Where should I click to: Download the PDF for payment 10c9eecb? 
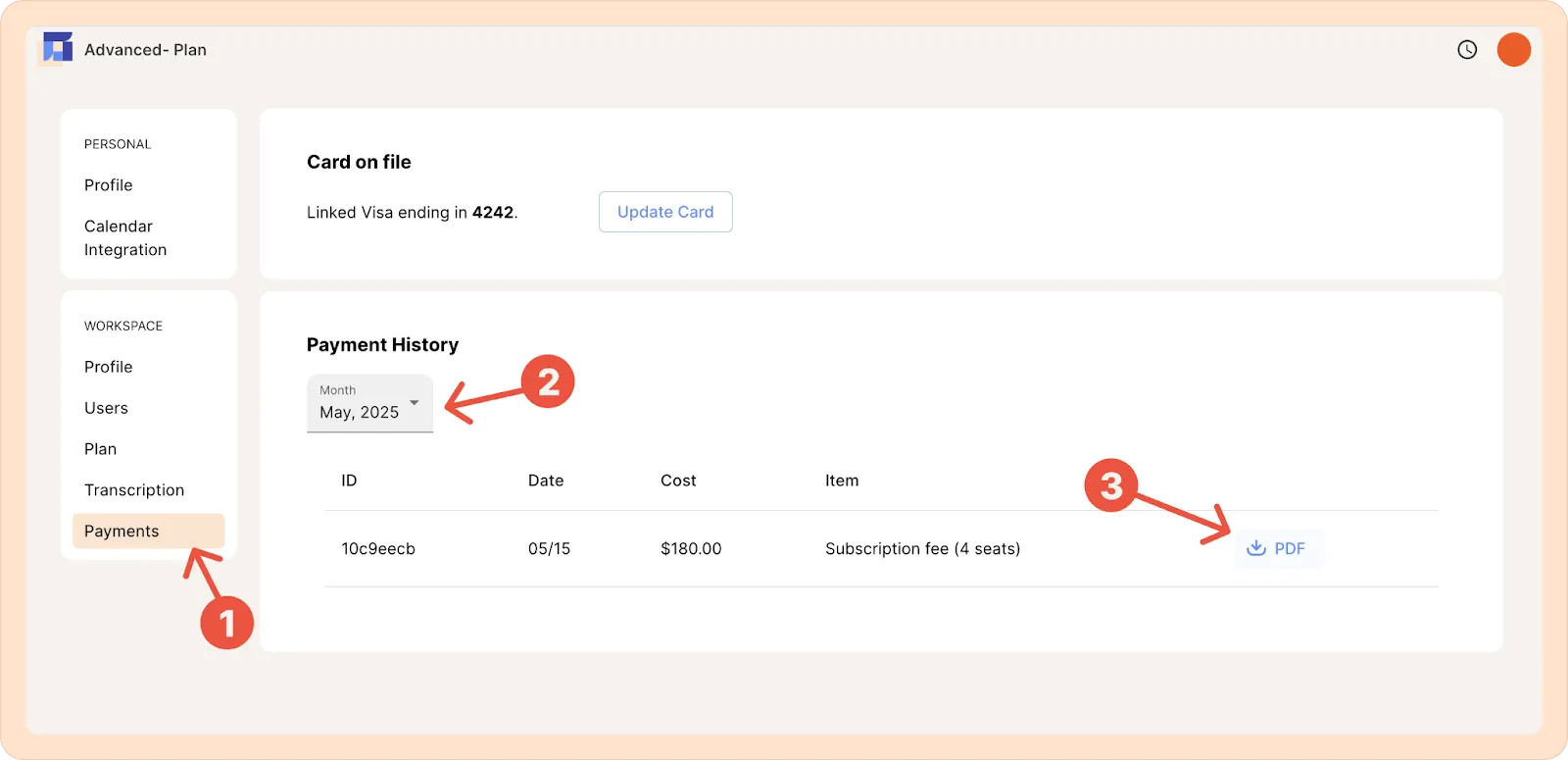point(1278,548)
